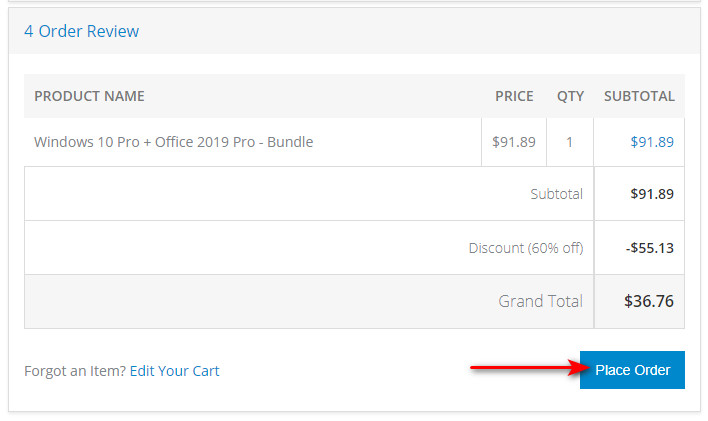
Task: Select the Windows 10 Pro + Office 2019 Pro bundle name
Action: (173, 142)
